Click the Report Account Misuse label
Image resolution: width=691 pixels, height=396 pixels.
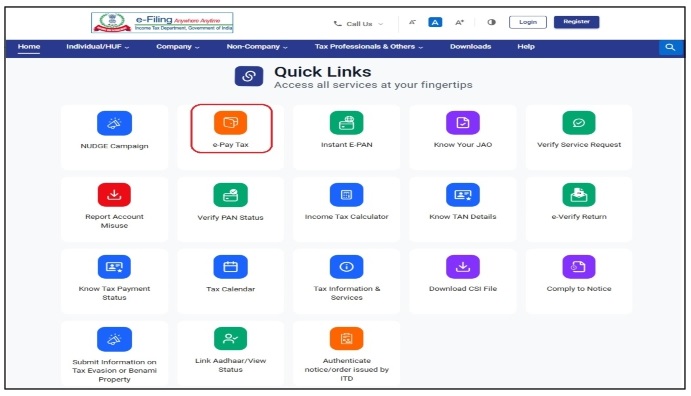[x=114, y=221]
